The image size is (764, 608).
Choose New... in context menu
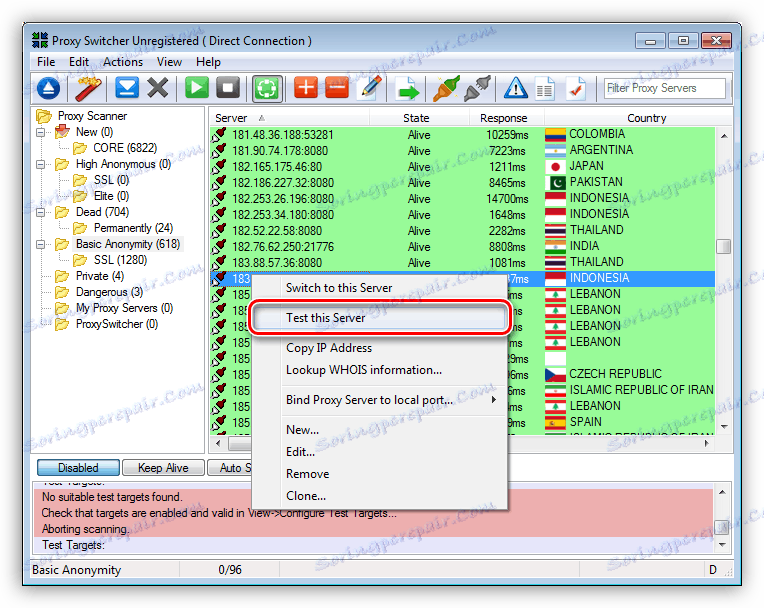pos(380,430)
